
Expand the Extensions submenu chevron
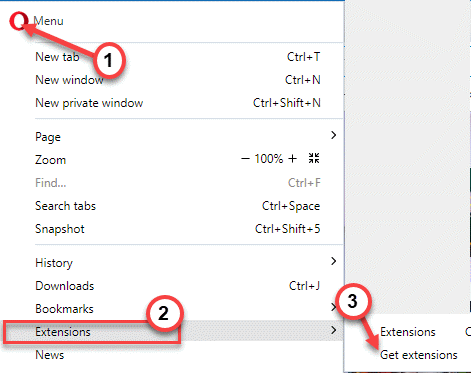pyautogui.click(x=333, y=330)
